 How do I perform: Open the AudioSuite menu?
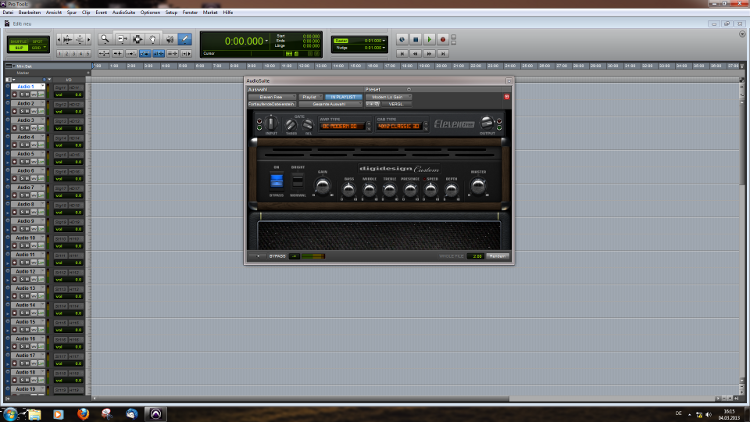pyautogui.click(x=124, y=12)
